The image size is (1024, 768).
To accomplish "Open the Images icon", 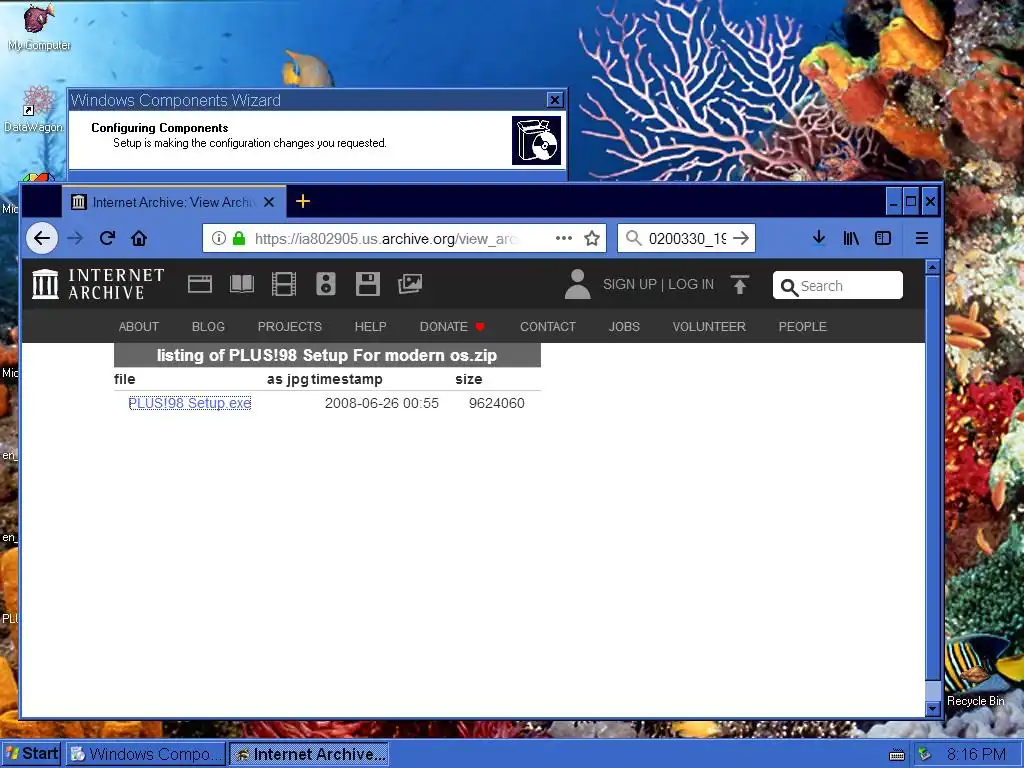I will coord(410,283).
